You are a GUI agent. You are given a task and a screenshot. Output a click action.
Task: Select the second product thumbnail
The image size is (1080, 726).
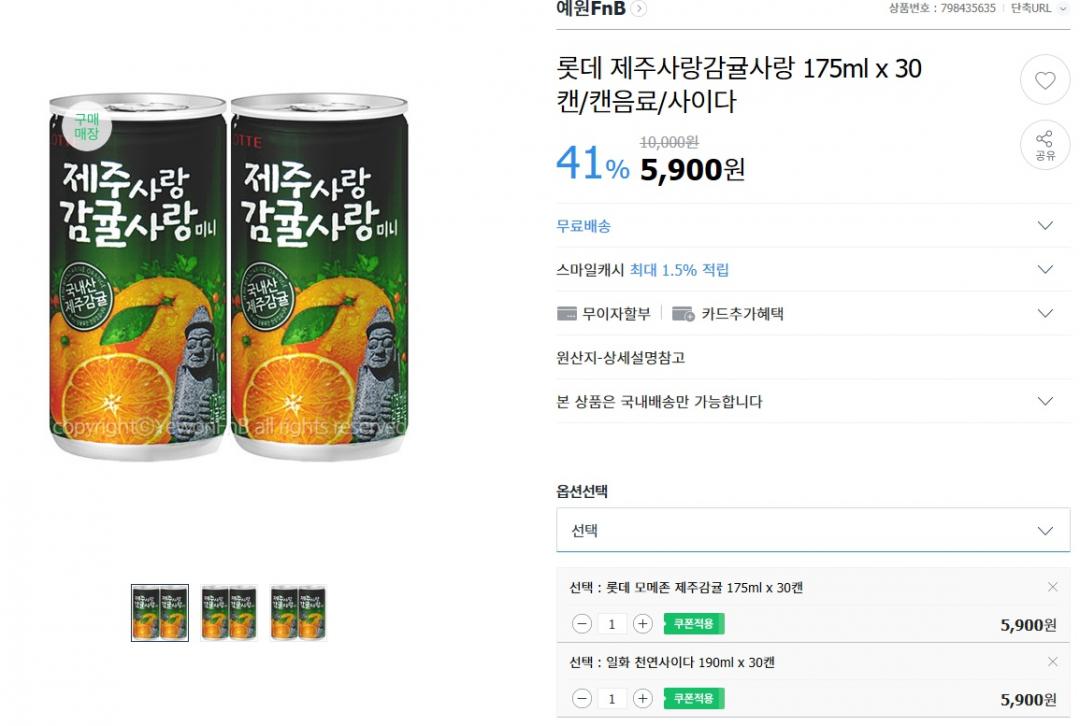pos(229,612)
